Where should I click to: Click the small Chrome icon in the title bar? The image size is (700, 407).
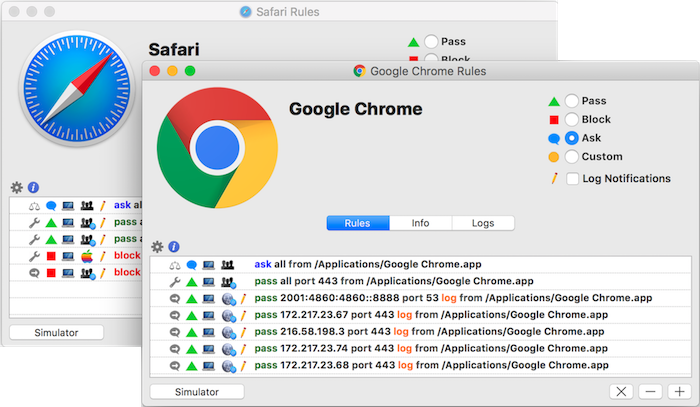359,71
